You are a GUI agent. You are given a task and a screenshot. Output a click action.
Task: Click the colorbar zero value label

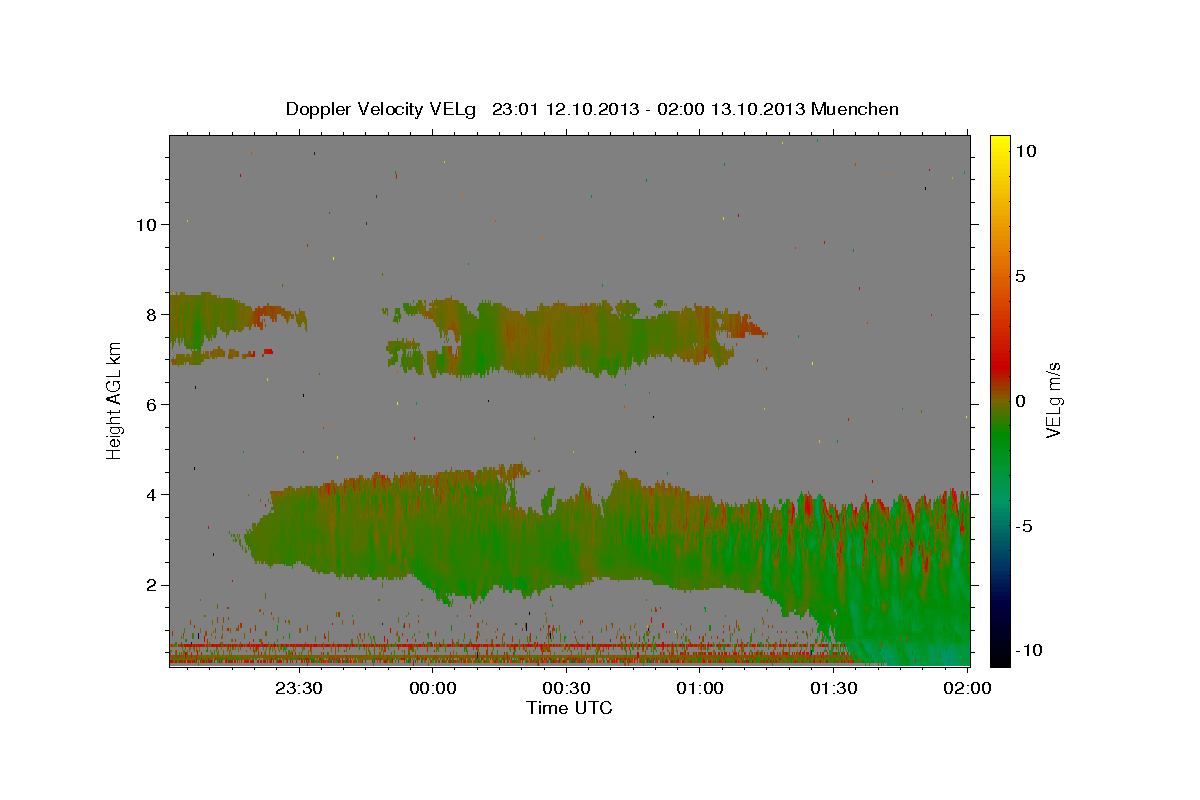[x=1020, y=401]
